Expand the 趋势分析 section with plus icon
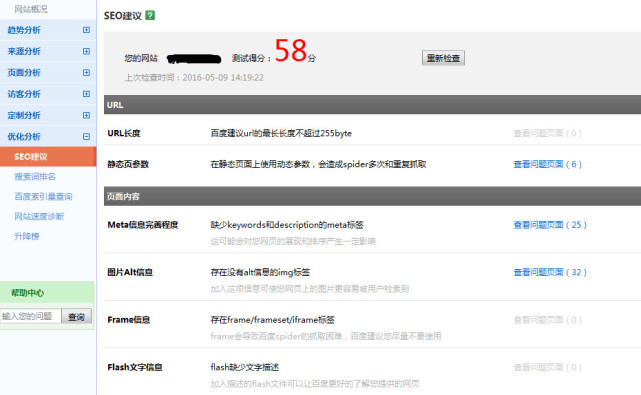The image size is (641, 395). point(86,30)
